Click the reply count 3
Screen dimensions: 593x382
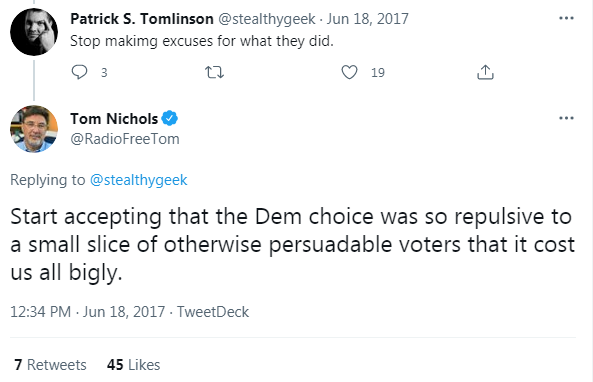(104, 73)
